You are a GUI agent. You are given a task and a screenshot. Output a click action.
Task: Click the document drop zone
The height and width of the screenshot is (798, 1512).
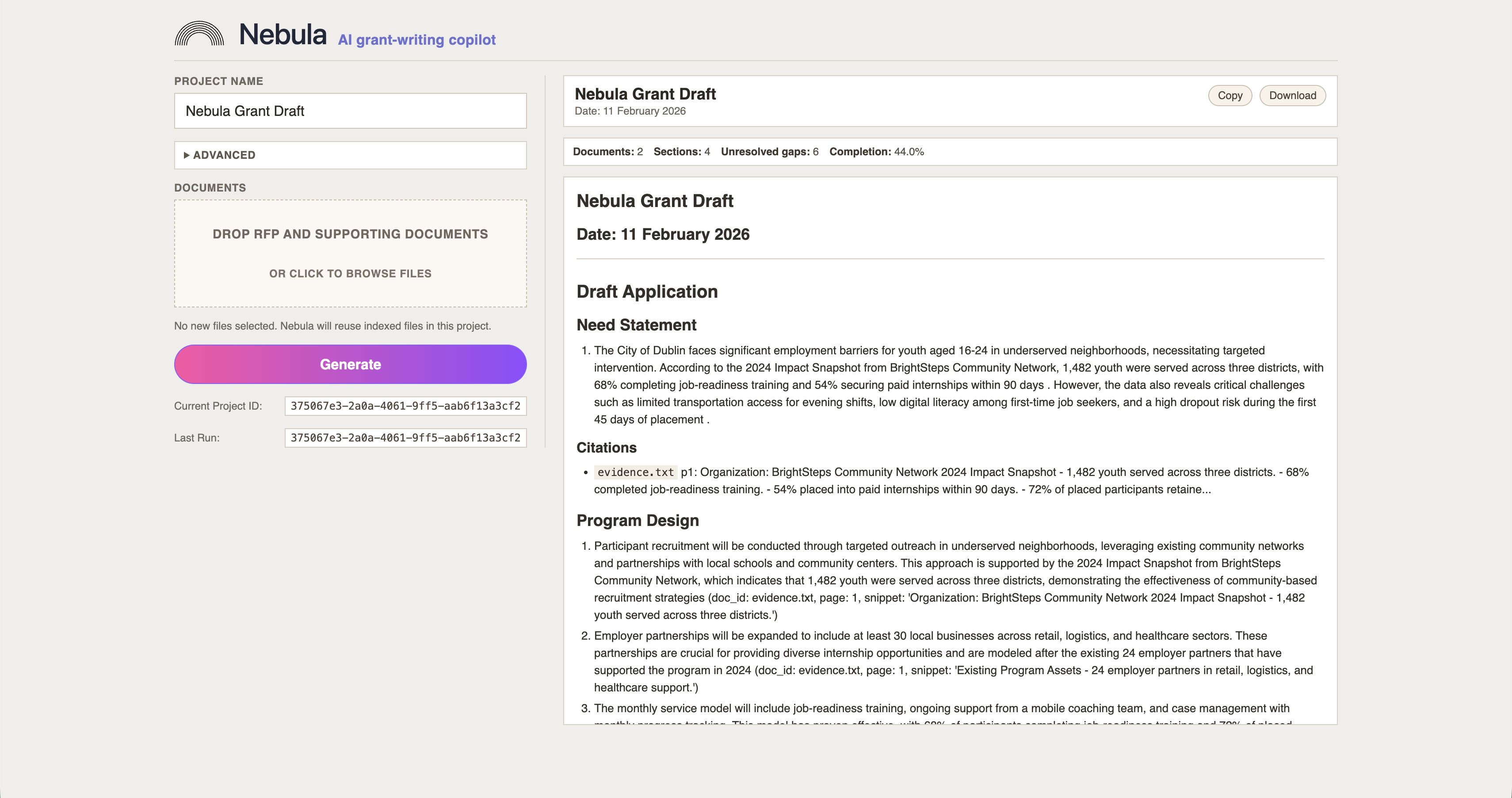350,253
